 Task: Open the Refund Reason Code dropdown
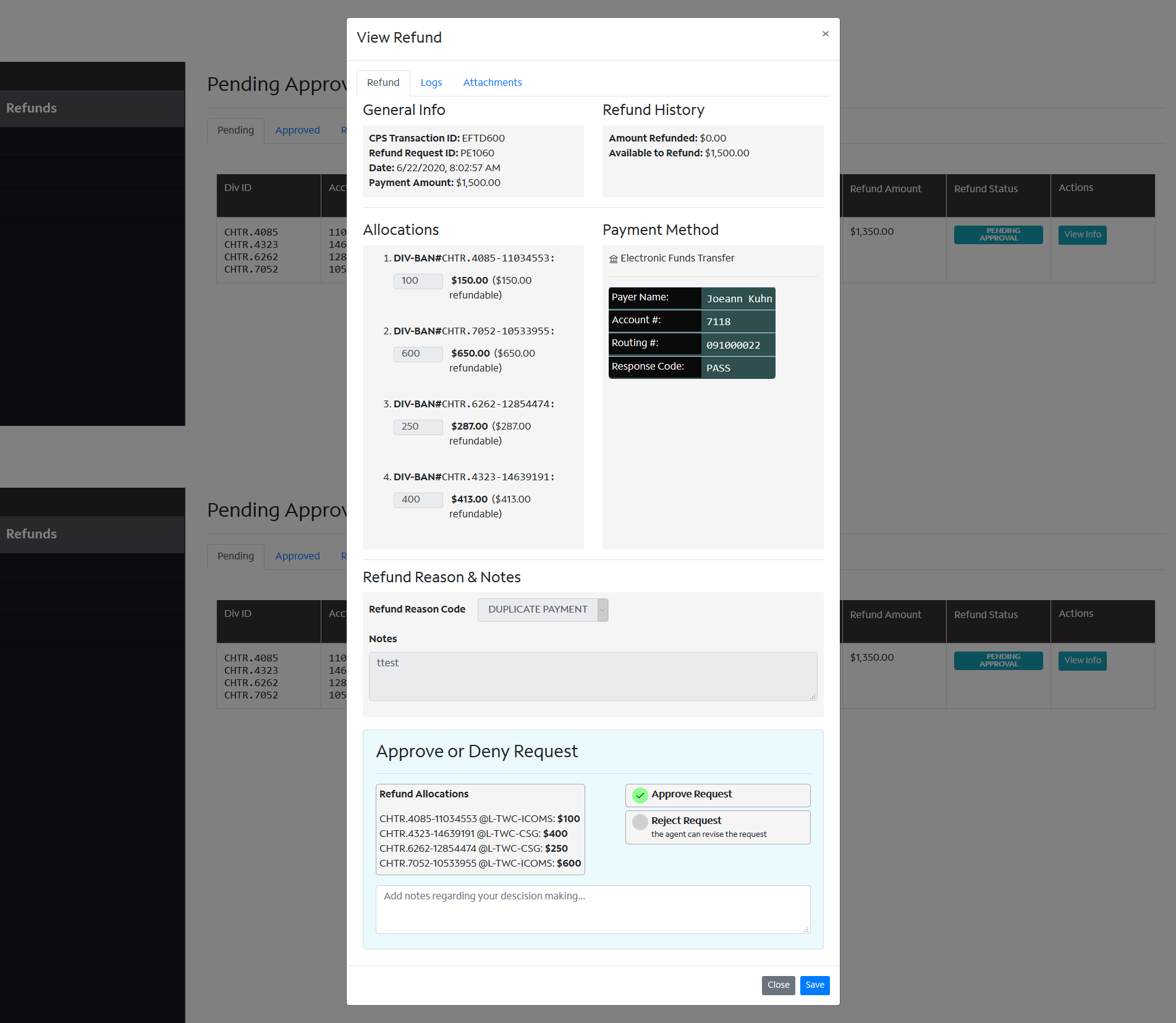(x=543, y=609)
